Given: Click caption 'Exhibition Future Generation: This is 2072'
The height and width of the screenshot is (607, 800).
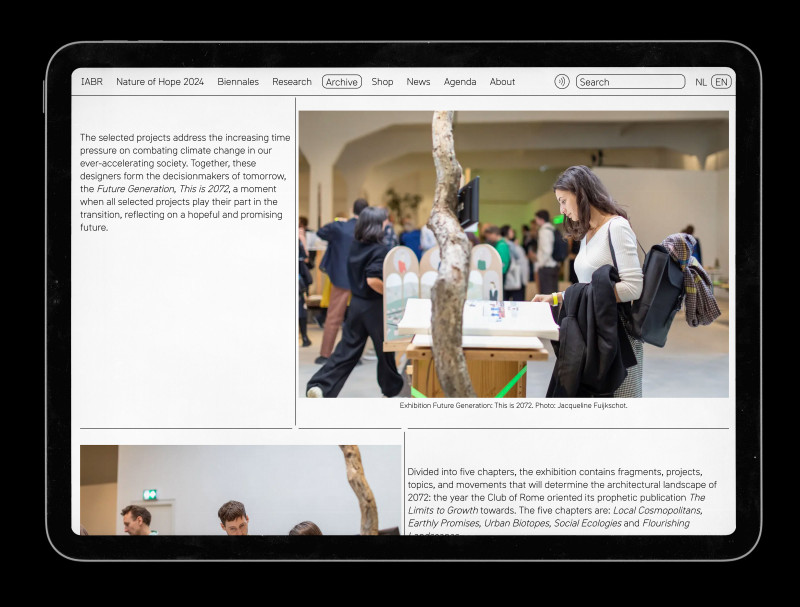Looking at the screenshot, I should [466, 406].
